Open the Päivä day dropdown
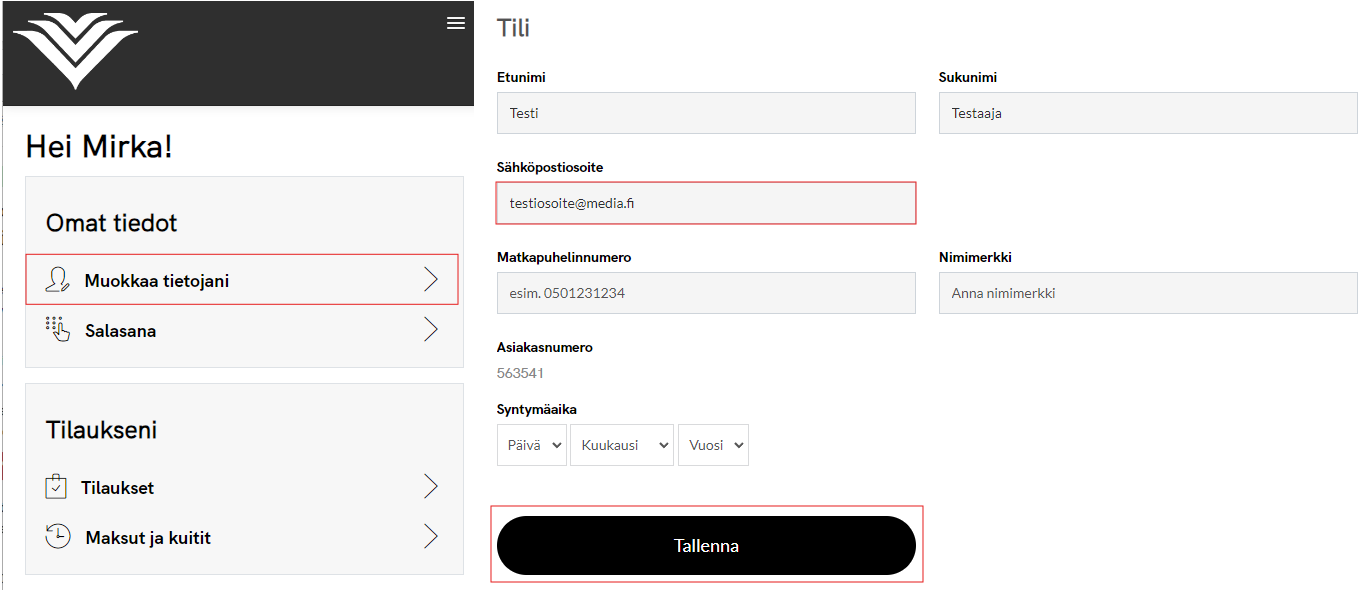Viewport: 1369px width, 590px height. [x=531, y=445]
